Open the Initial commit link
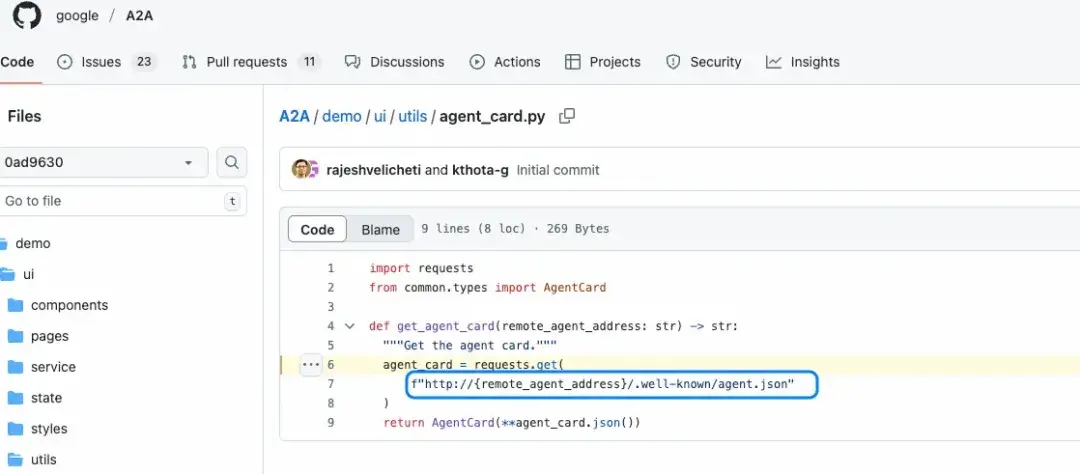 coord(558,170)
